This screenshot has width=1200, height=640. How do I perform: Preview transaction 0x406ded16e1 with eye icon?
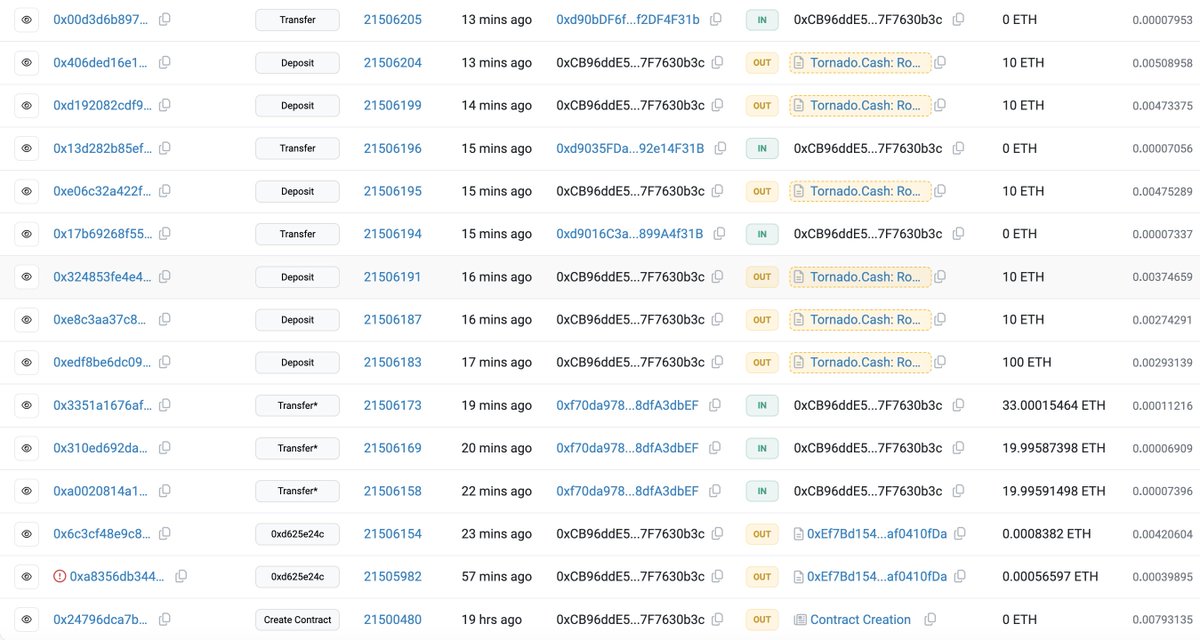26,62
